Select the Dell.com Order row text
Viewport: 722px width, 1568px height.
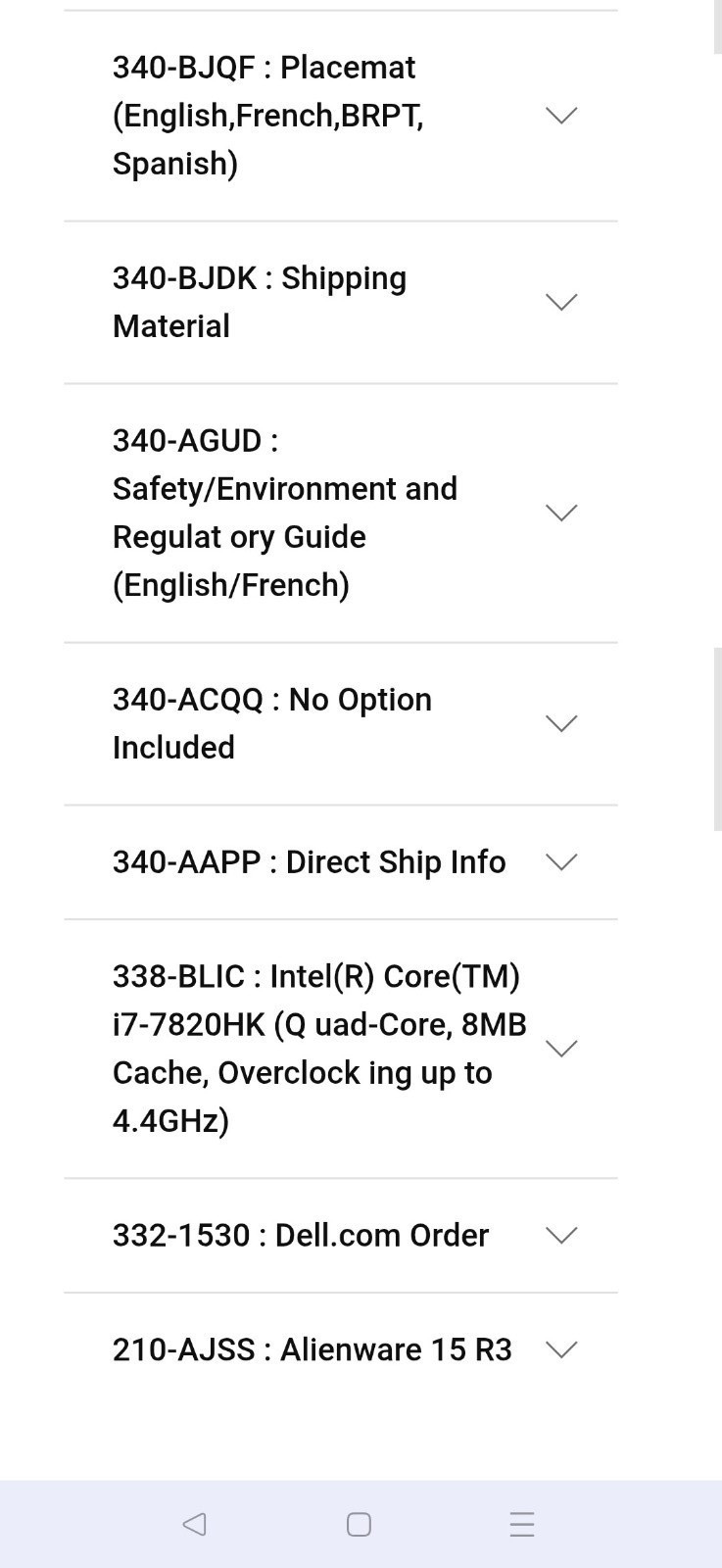(x=301, y=1235)
